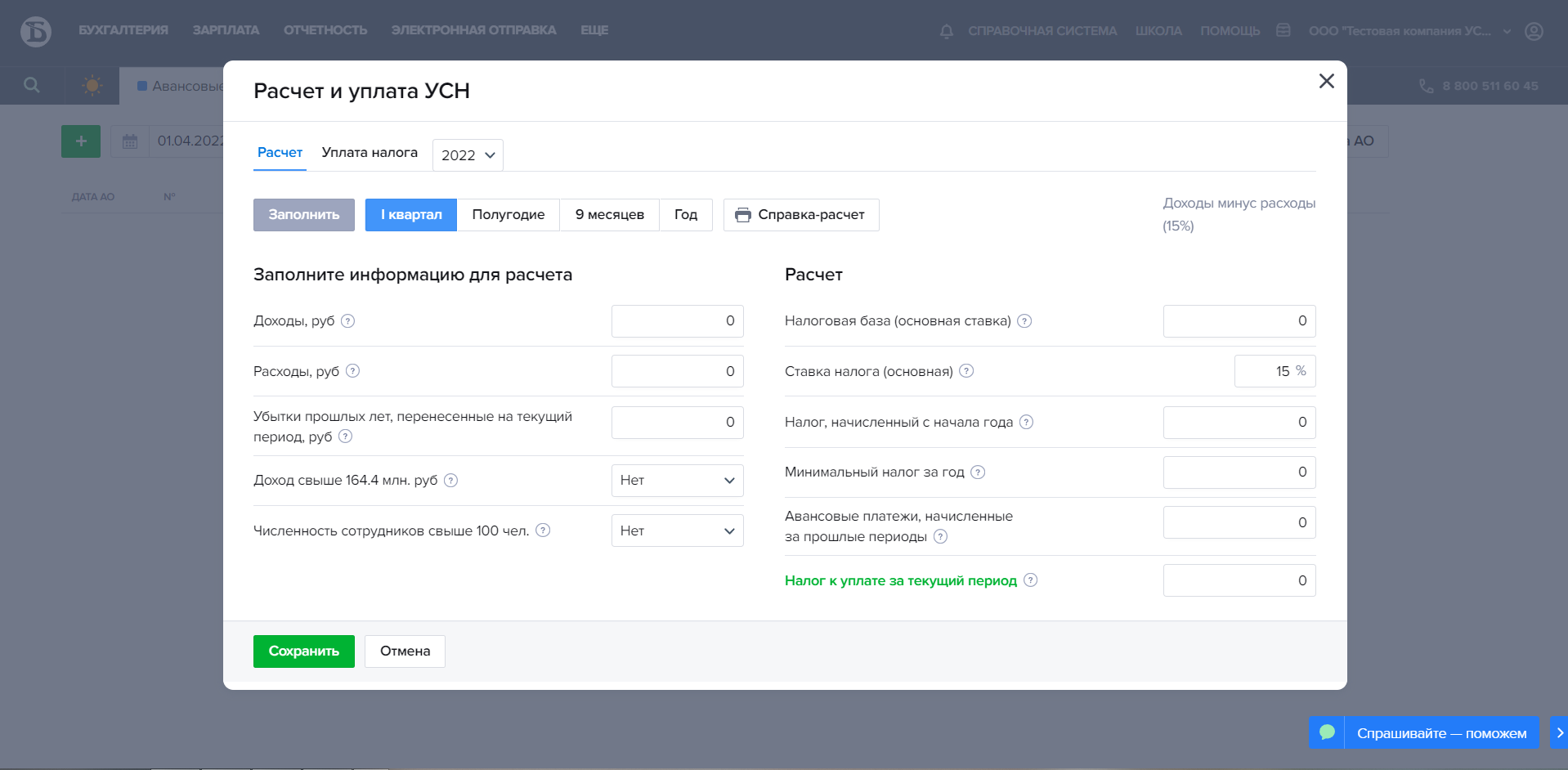Viewport: 1568px width, 770px height.
Task: Open the ОТЧЕТНОСТЬ menu
Action: click(x=325, y=30)
